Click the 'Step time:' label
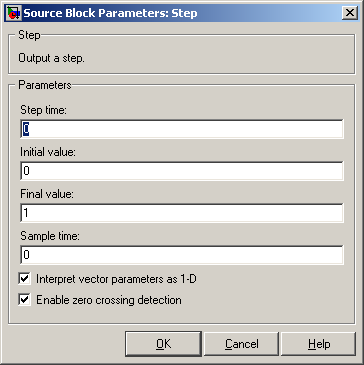The height and width of the screenshot is (365, 364). 44,110
